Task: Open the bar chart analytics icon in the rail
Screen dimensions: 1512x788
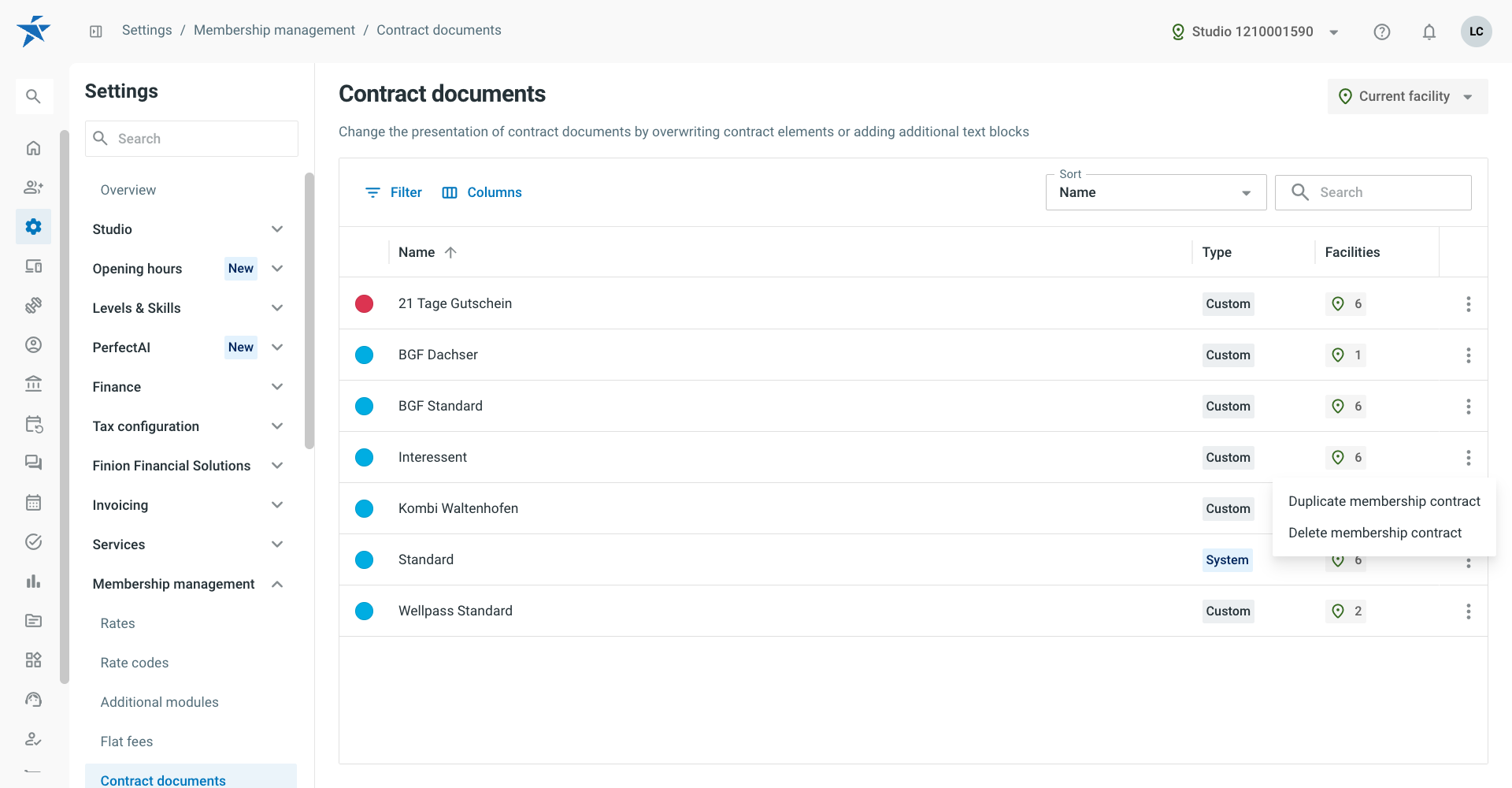Action: tap(33, 582)
